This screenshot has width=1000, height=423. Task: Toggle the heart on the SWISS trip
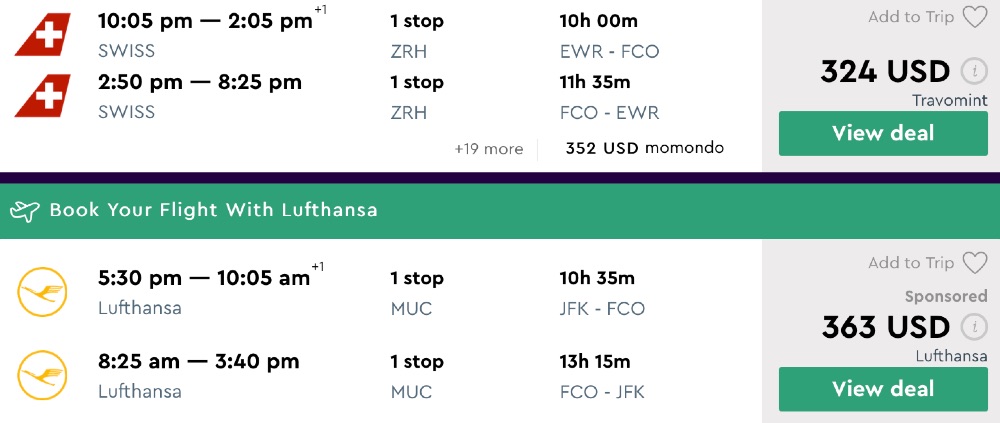tap(974, 17)
